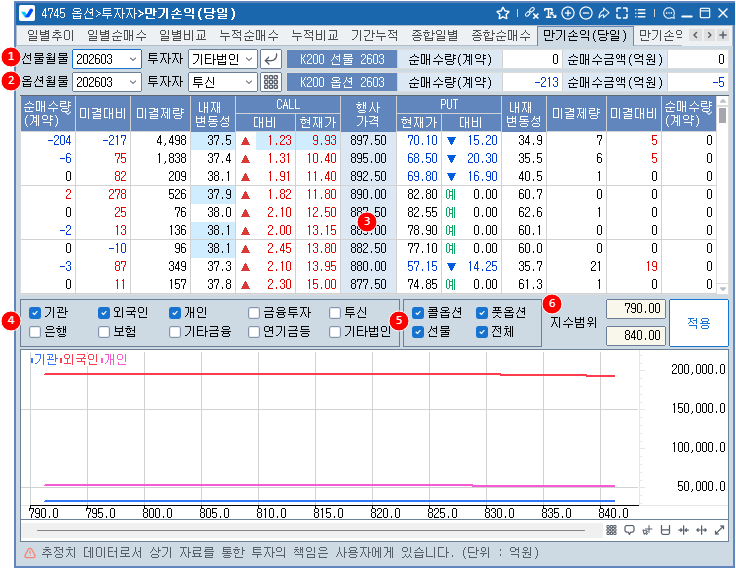Click the K200 옵션 2603 button
Viewport: 736px width, 569px height.
pyautogui.click(x=342, y=82)
